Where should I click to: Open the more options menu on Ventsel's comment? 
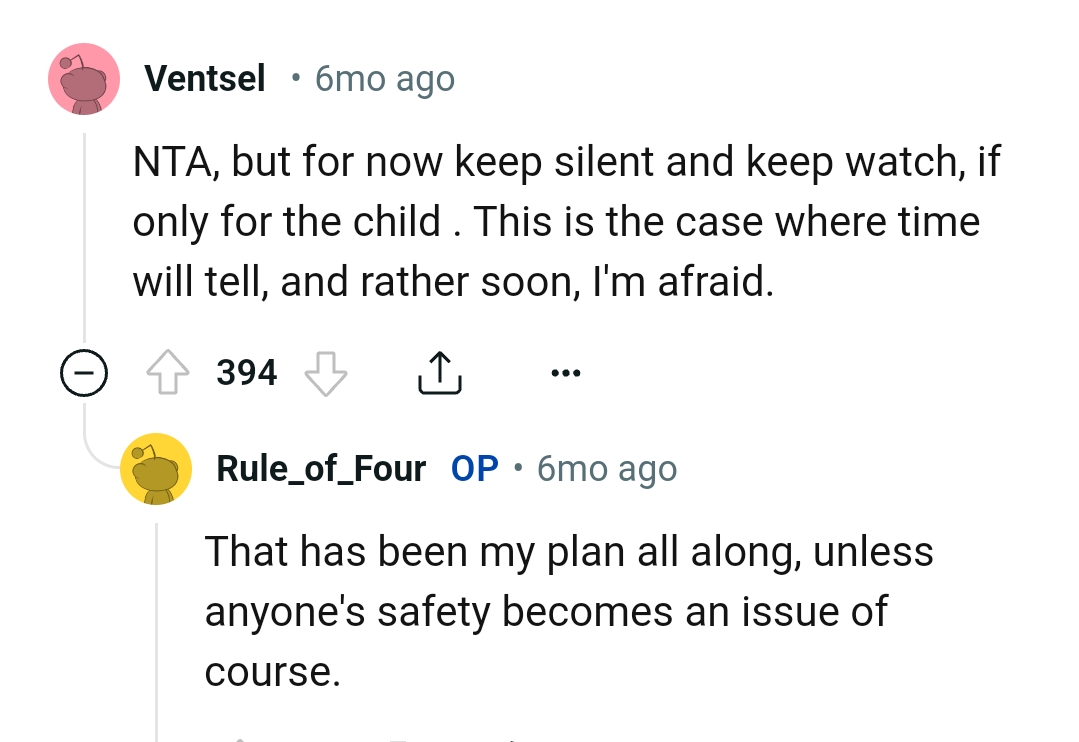click(566, 371)
